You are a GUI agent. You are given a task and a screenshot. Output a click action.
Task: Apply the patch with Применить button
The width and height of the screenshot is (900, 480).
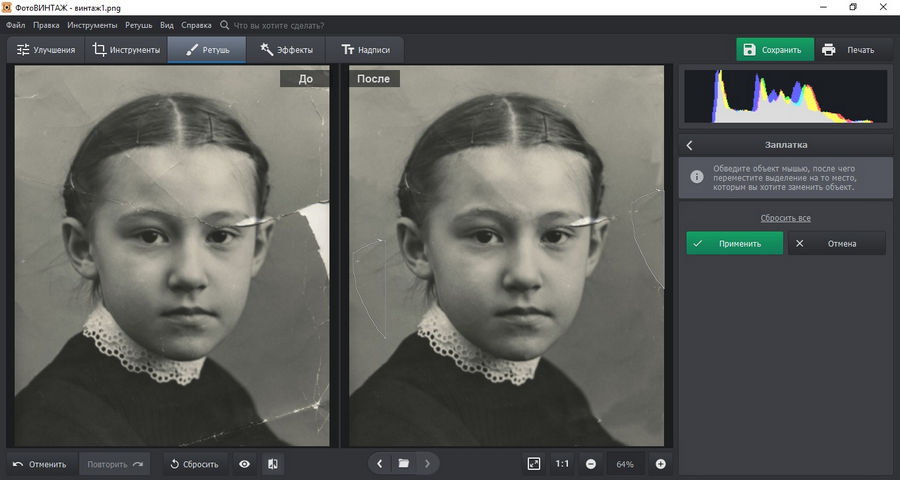(735, 243)
